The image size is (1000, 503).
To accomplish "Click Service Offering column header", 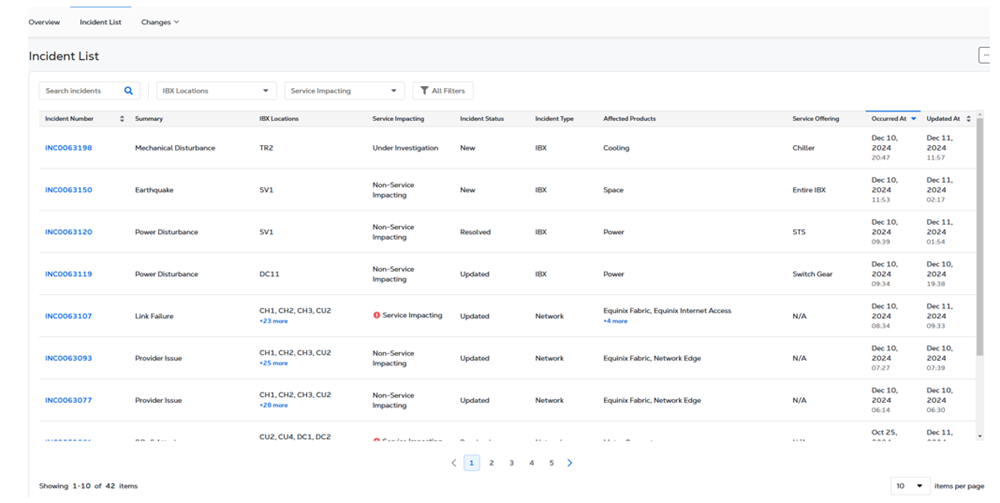I will [x=816, y=119].
